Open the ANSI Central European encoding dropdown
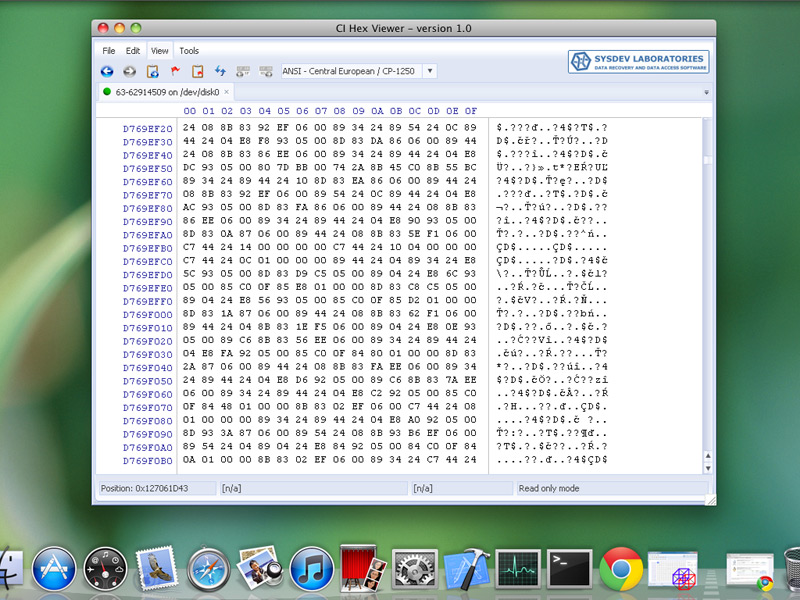 [x=359, y=71]
